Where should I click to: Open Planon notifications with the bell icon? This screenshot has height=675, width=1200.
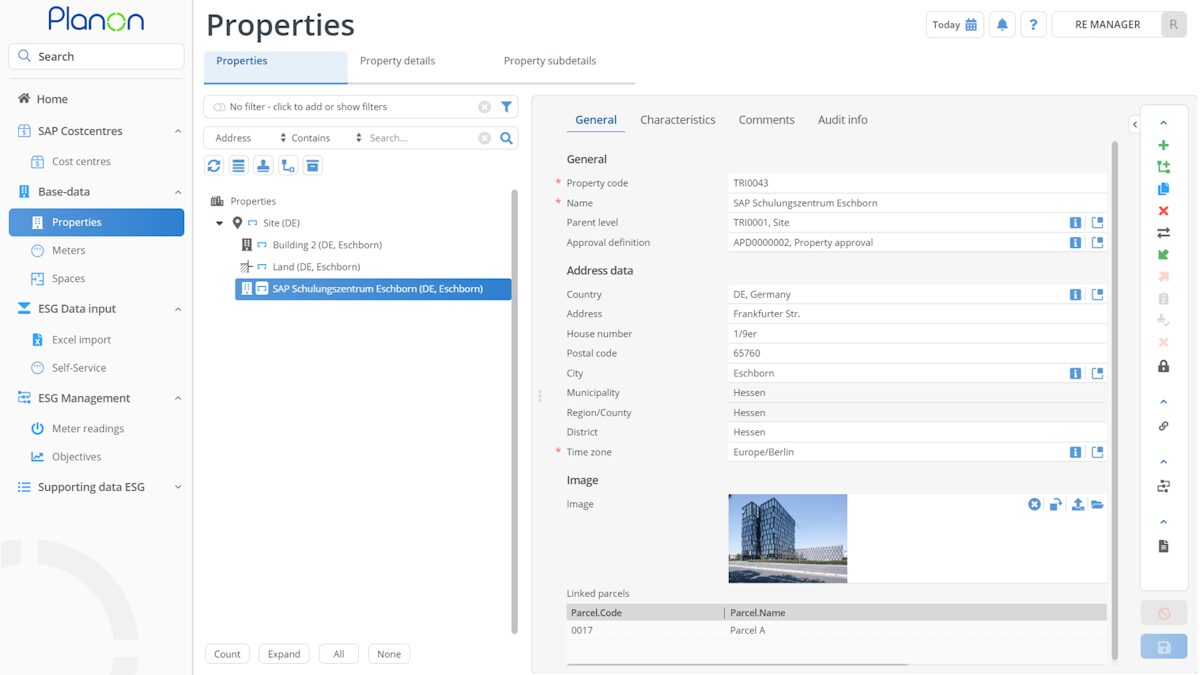[1002, 23]
